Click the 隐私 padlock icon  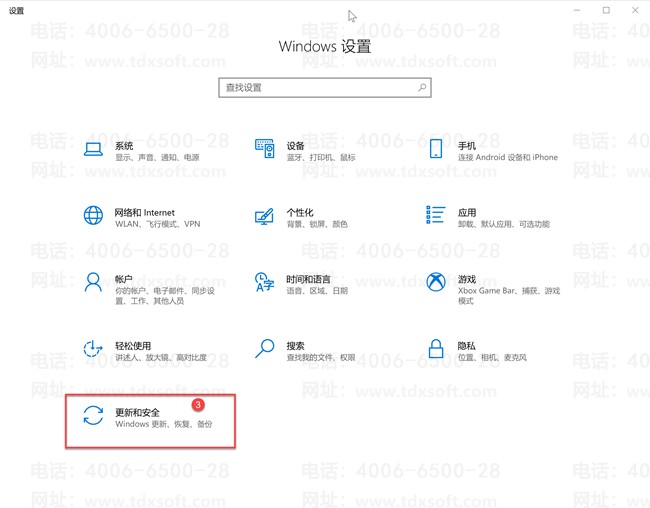coord(436,349)
